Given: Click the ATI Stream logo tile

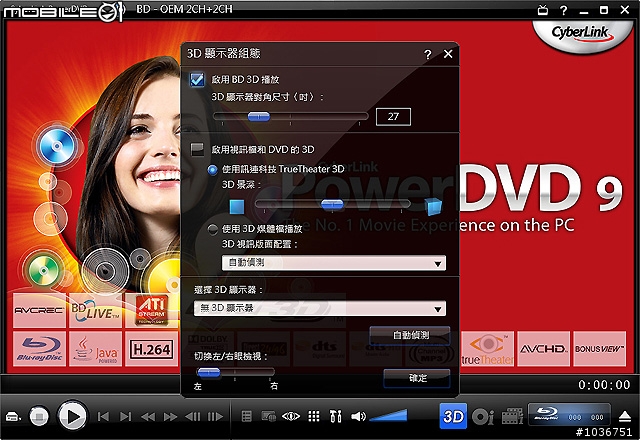Looking at the screenshot, I should click(x=151, y=310).
